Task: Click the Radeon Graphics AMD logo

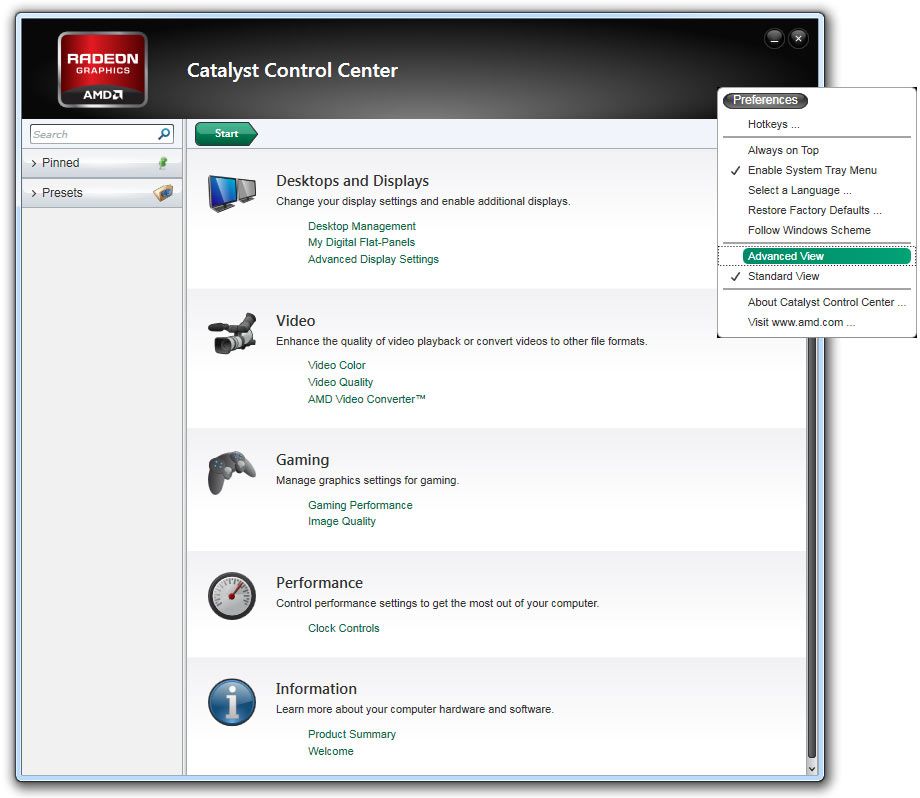Action: [x=103, y=70]
